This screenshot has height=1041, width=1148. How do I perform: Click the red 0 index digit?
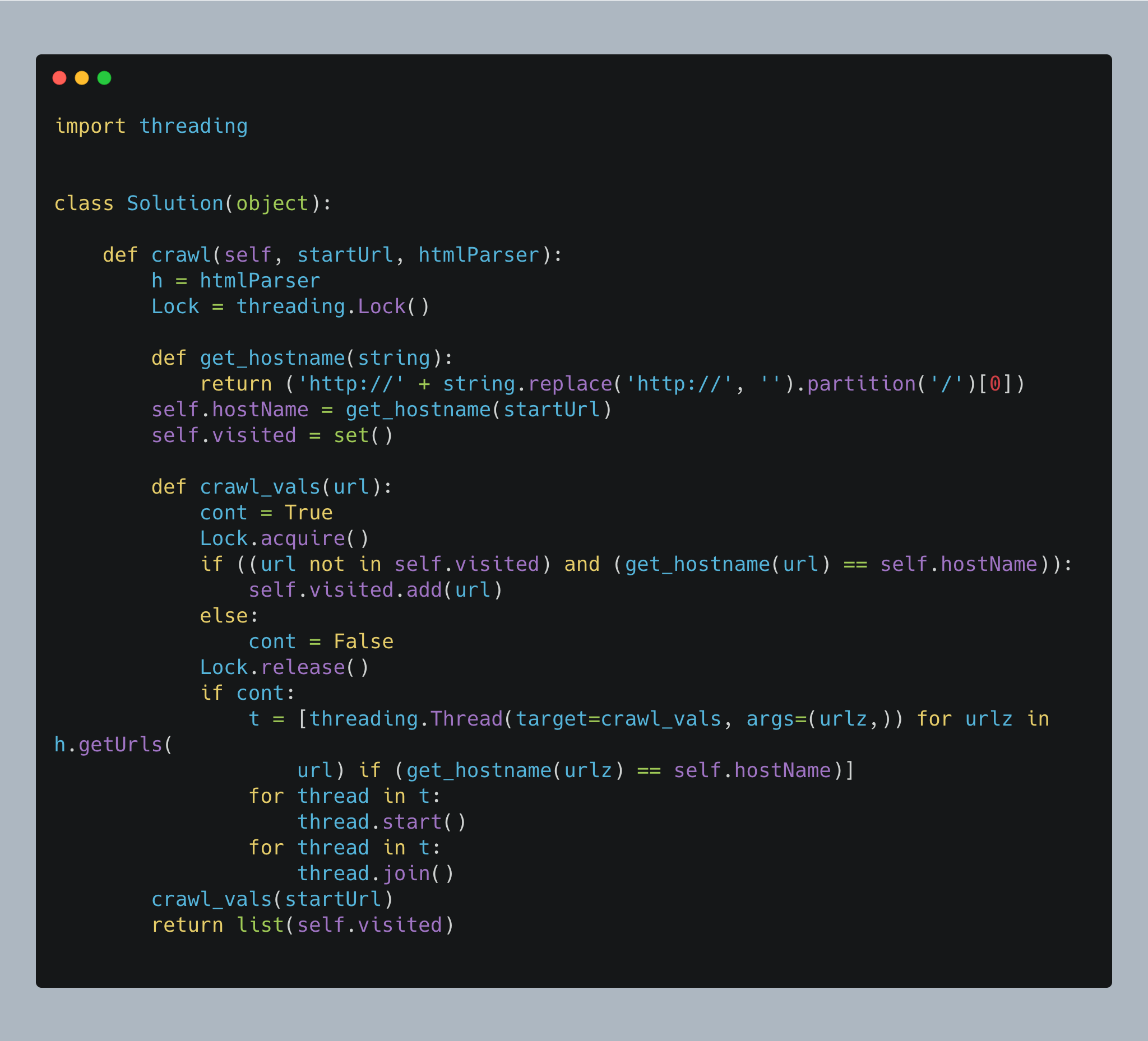(x=995, y=384)
